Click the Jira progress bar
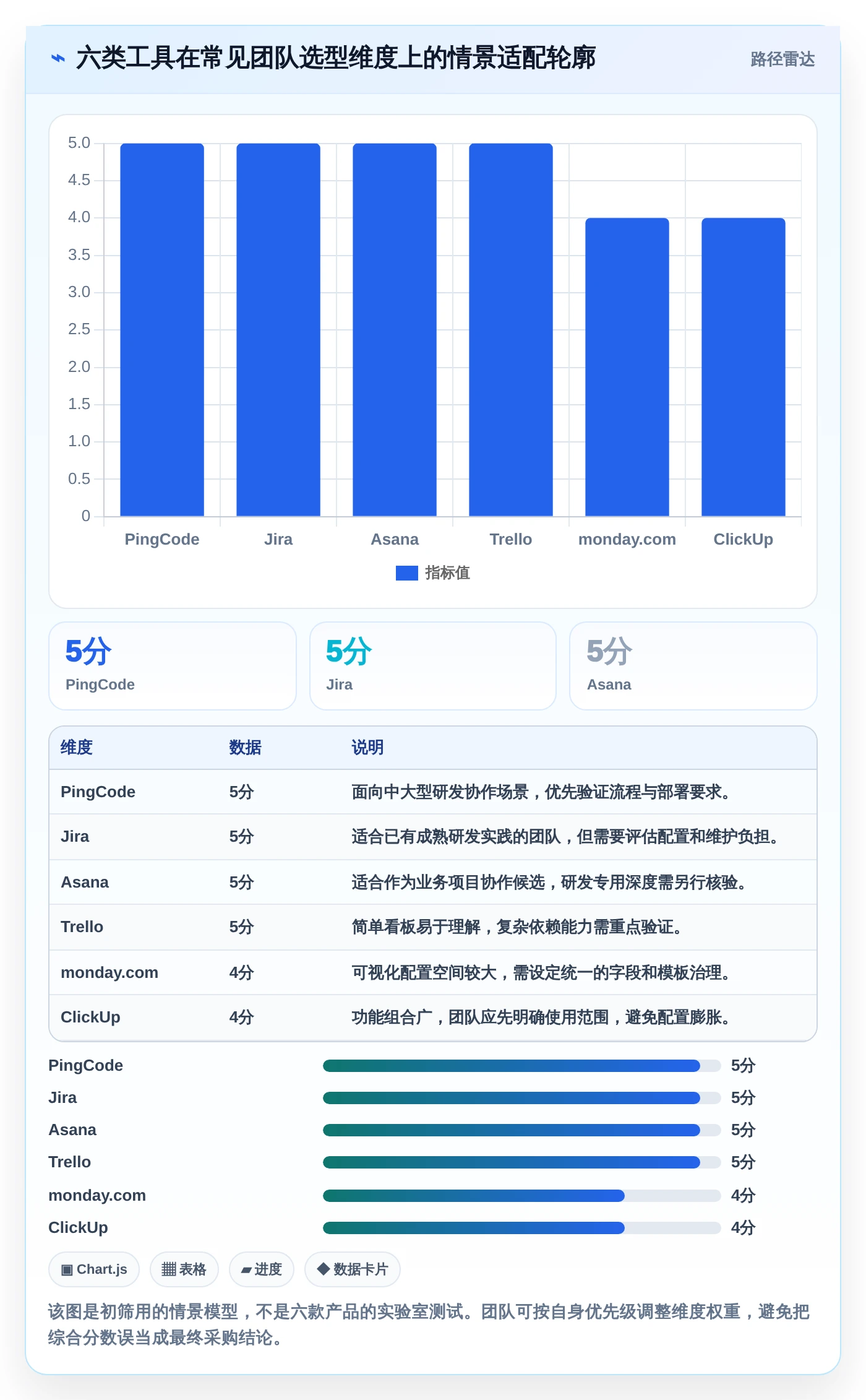The height and width of the screenshot is (1400, 866). point(522,1098)
